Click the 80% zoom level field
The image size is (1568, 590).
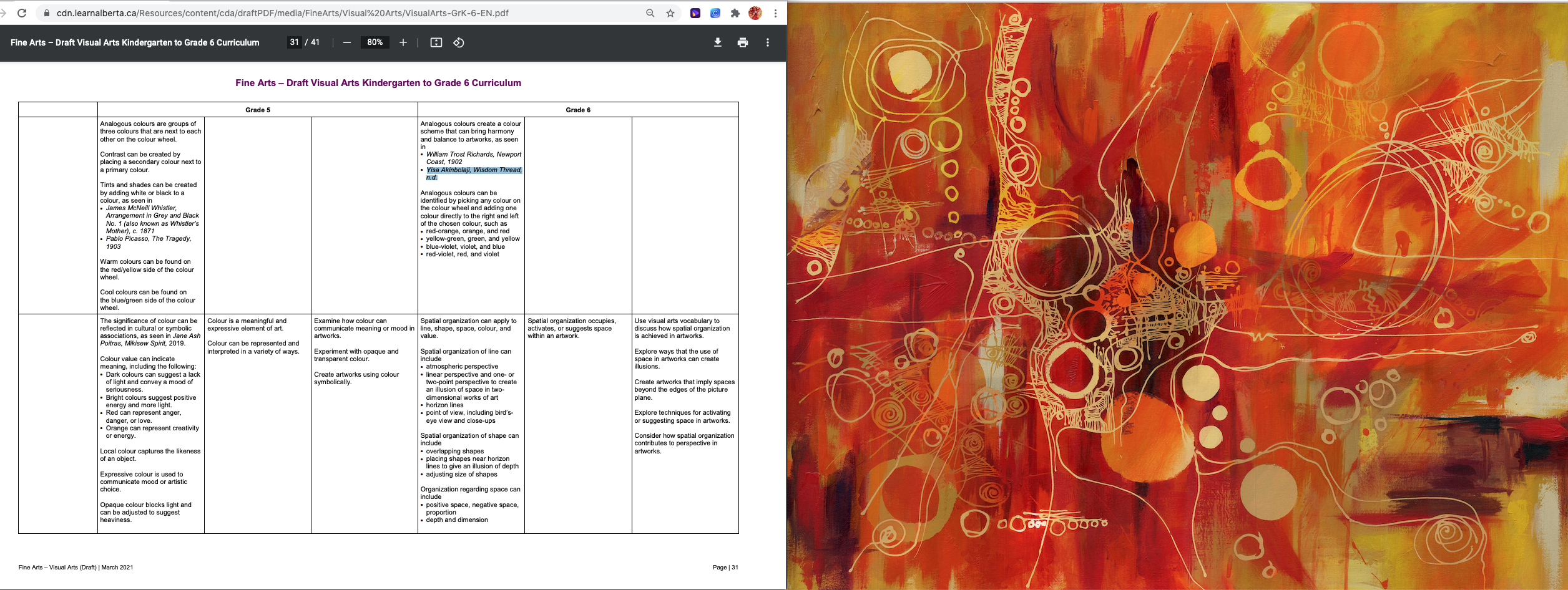pyautogui.click(x=375, y=42)
